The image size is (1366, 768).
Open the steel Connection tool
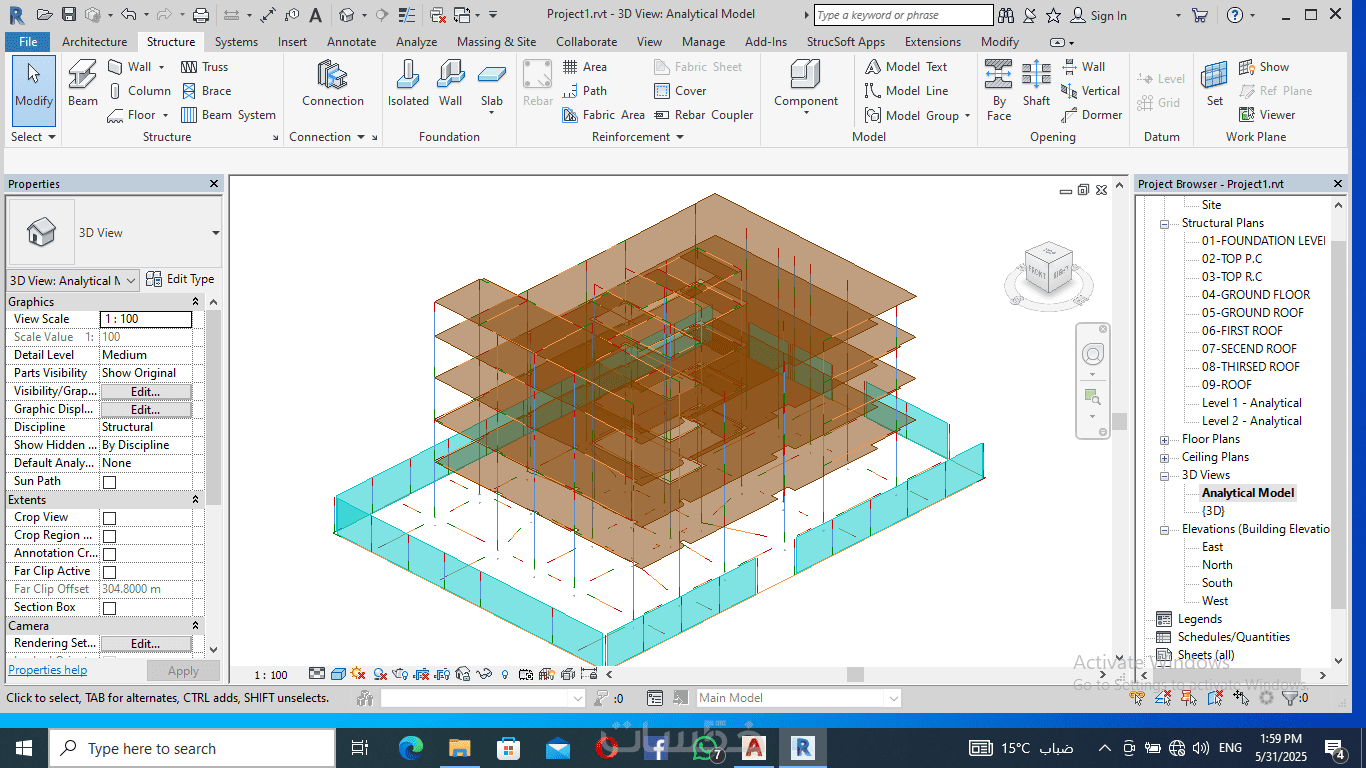(x=333, y=83)
